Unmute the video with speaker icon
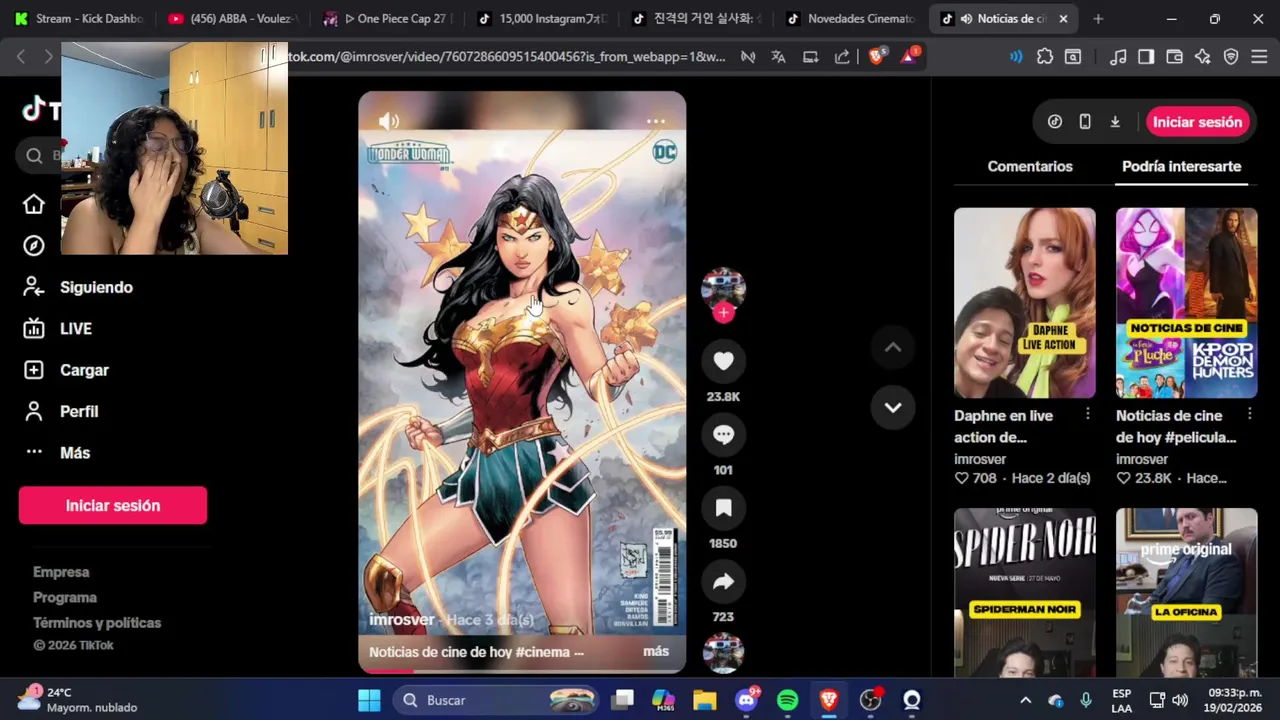Viewport: 1280px width, 720px height. (389, 122)
